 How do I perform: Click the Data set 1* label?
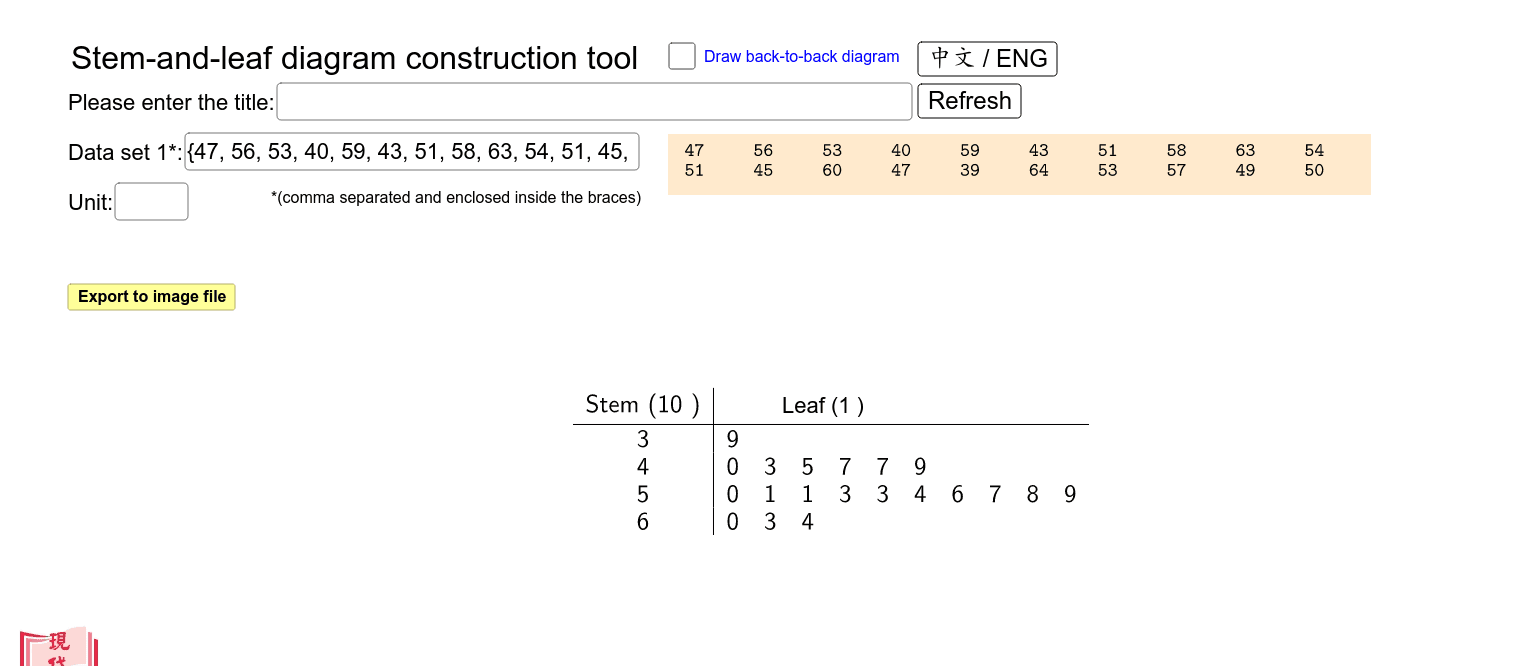(126, 153)
